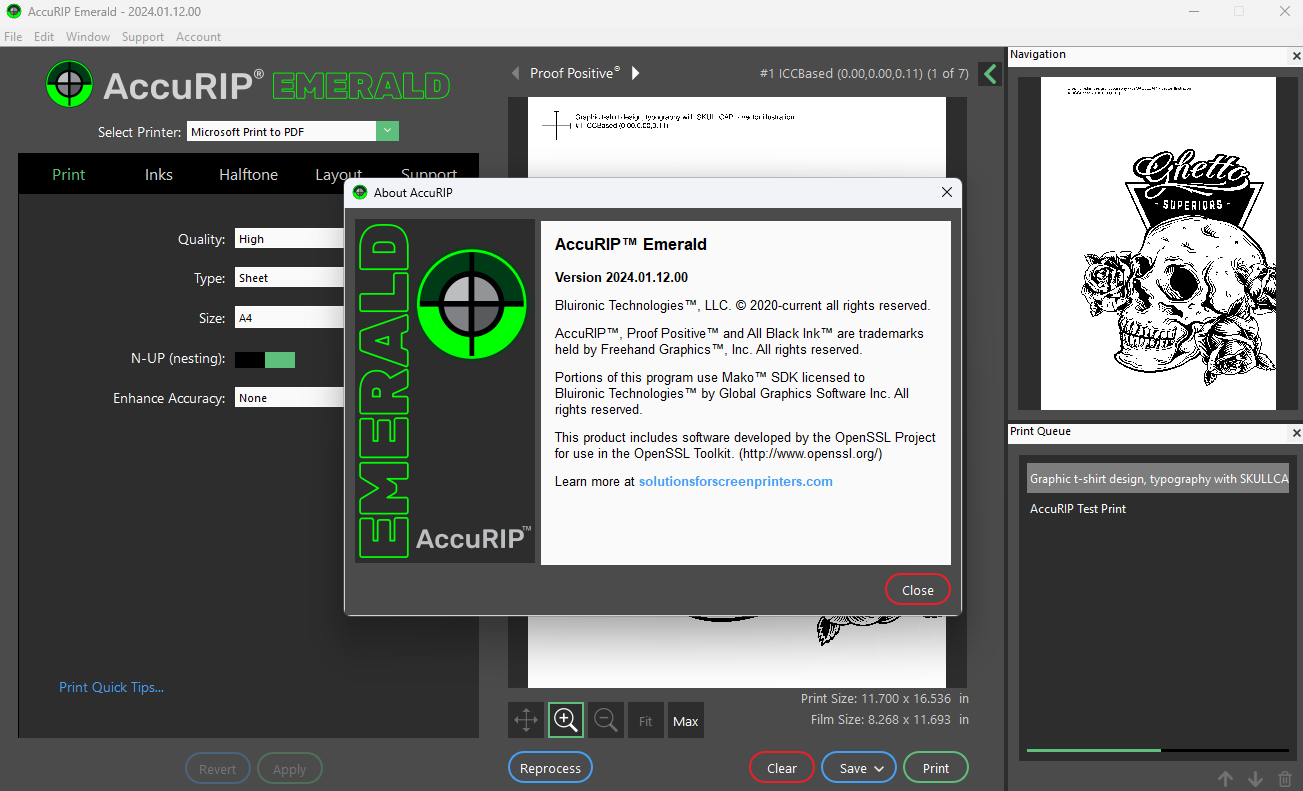The width and height of the screenshot is (1303, 791).
Task: Click the zoom out magnifier
Action: click(605, 720)
